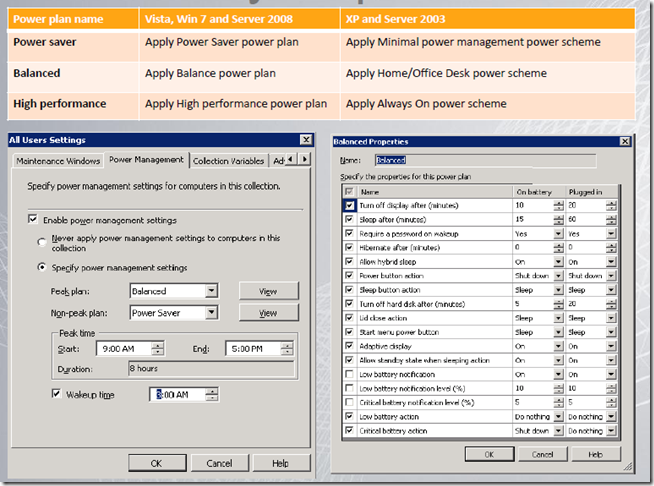
Task: Adjust Sleep after Plugged in spinner
Action: (611, 219)
